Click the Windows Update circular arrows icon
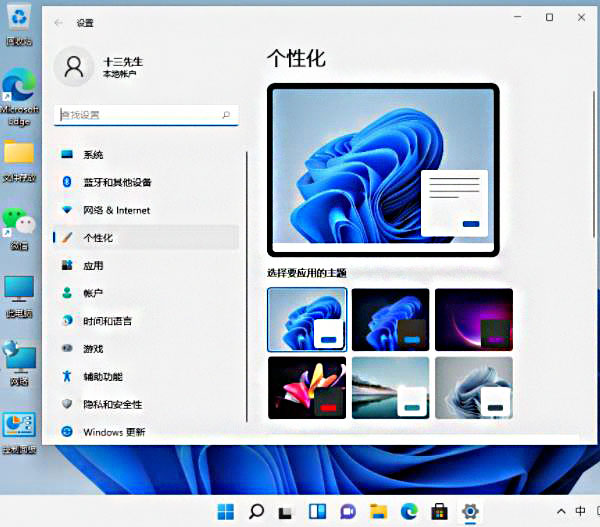Image resolution: width=600 pixels, height=527 pixels. click(x=67, y=432)
